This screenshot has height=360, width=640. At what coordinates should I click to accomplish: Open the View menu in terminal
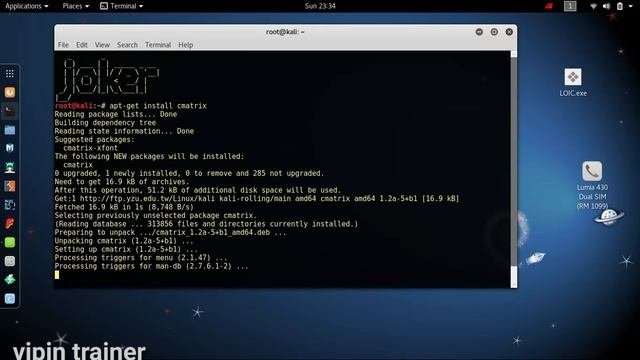click(x=102, y=45)
